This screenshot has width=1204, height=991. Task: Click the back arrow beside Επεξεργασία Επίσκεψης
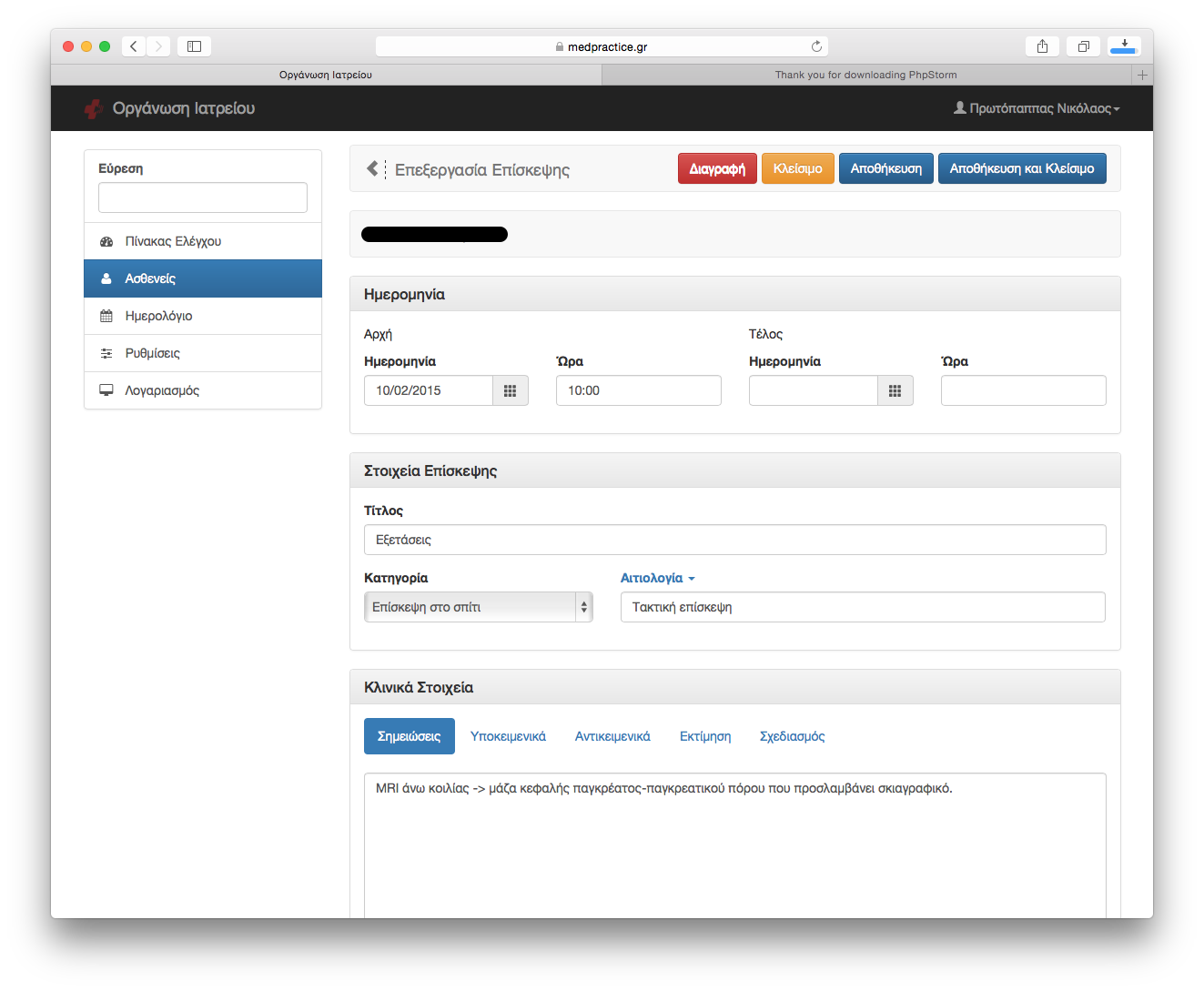pyautogui.click(x=372, y=168)
